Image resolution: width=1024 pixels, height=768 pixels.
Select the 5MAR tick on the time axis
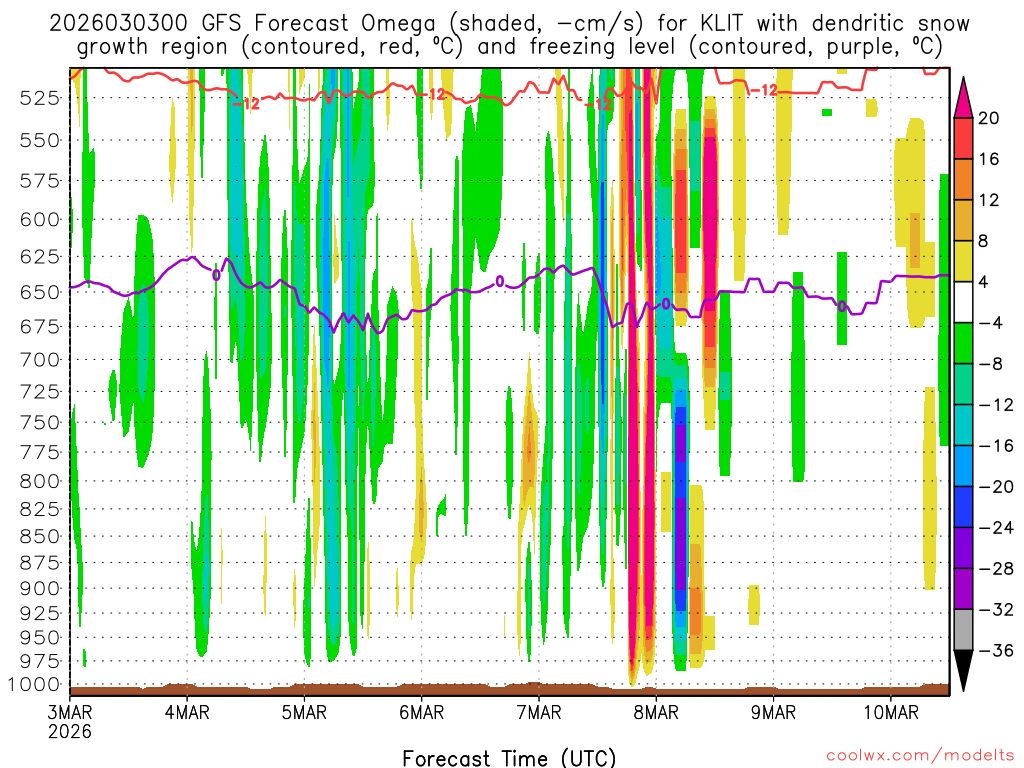coord(304,712)
